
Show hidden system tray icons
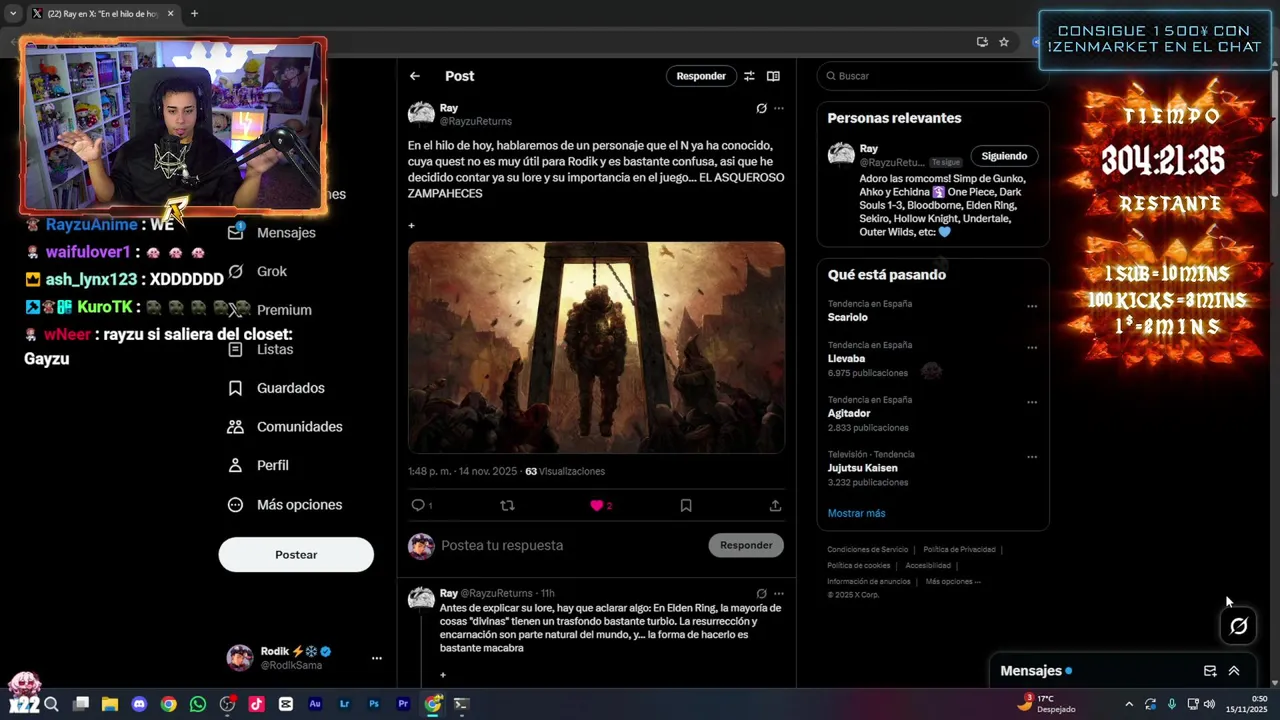point(1129,704)
